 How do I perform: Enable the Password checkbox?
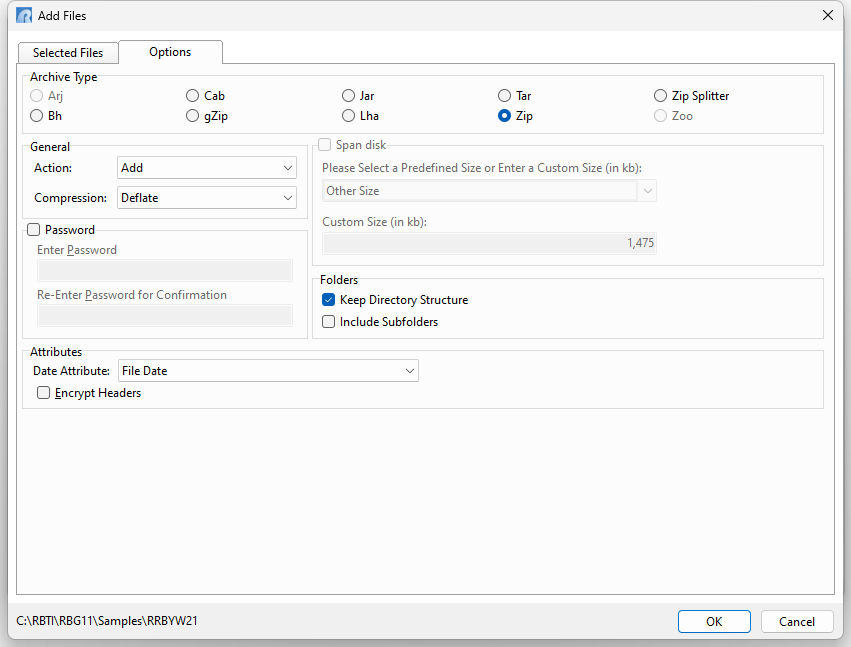point(34,230)
